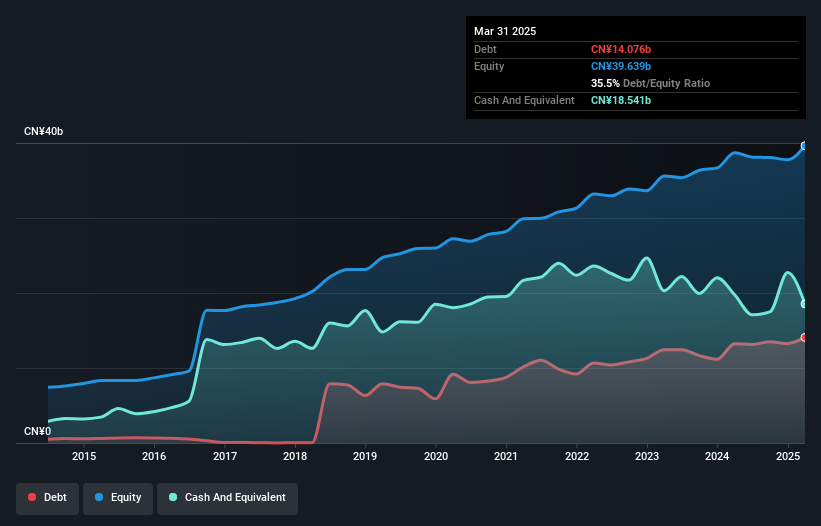Screen dimensions: 821x526
Task: Click the 2017 x-axis label
Action: tap(225, 456)
